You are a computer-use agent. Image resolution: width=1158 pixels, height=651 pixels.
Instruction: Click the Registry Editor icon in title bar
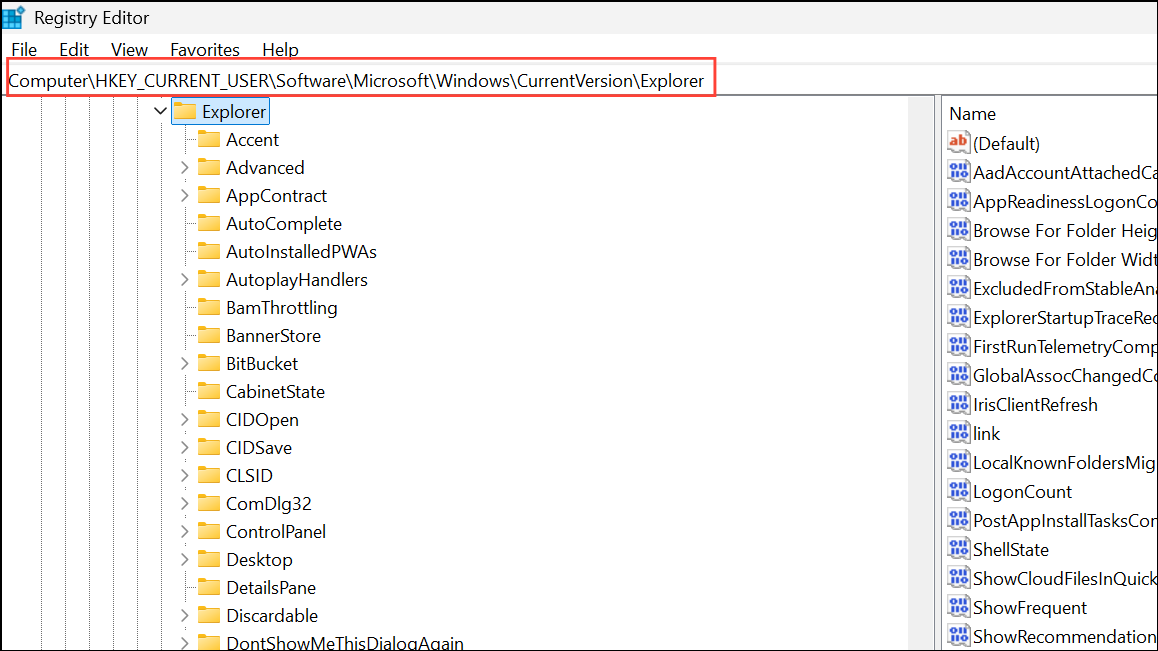click(x=14, y=17)
